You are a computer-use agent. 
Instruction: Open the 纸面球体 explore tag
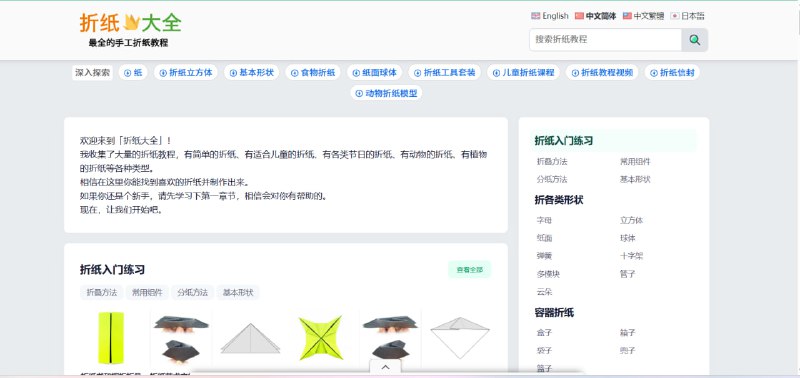click(x=374, y=72)
